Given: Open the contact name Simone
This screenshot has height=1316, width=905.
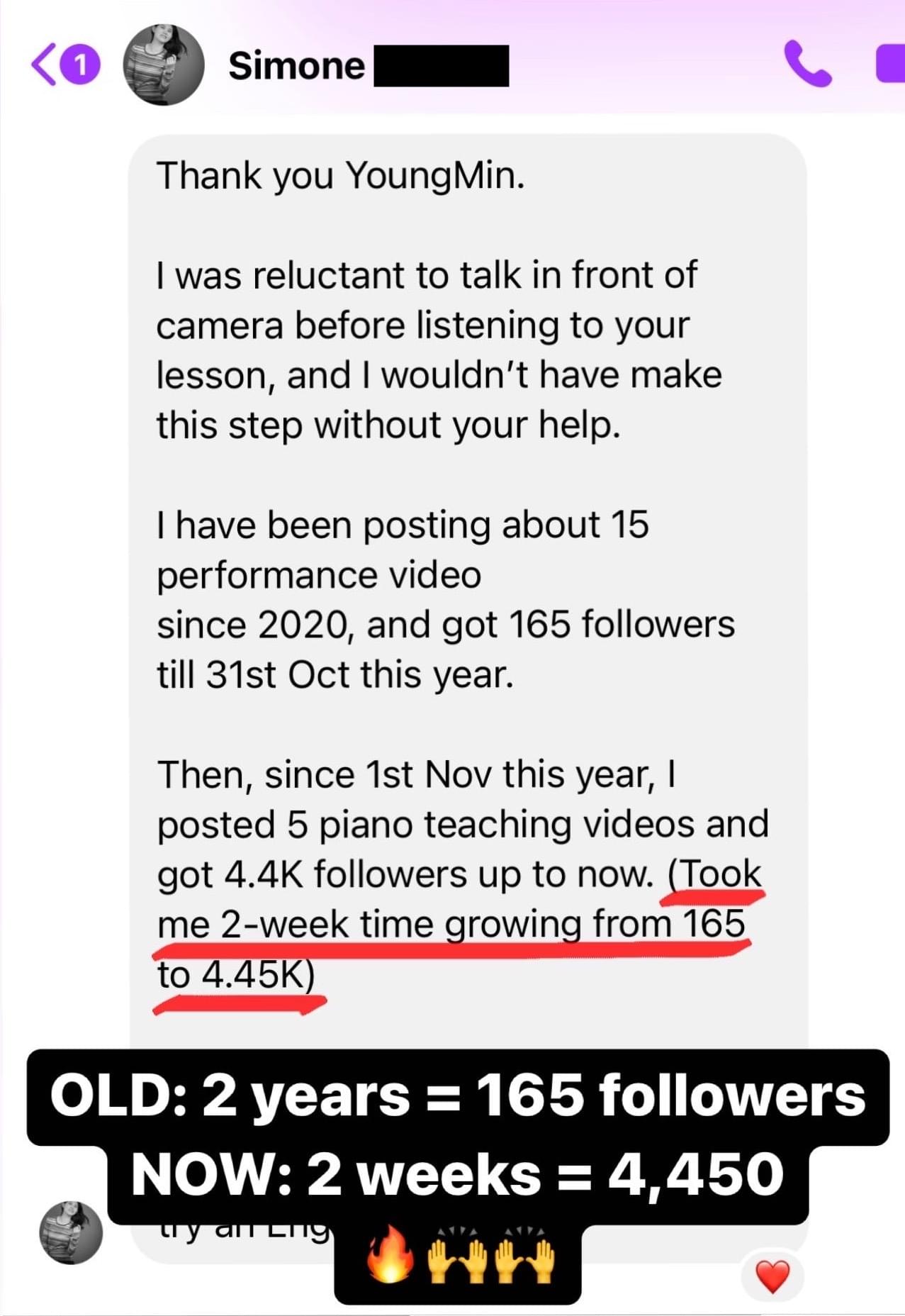Looking at the screenshot, I should [x=296, y=66].
